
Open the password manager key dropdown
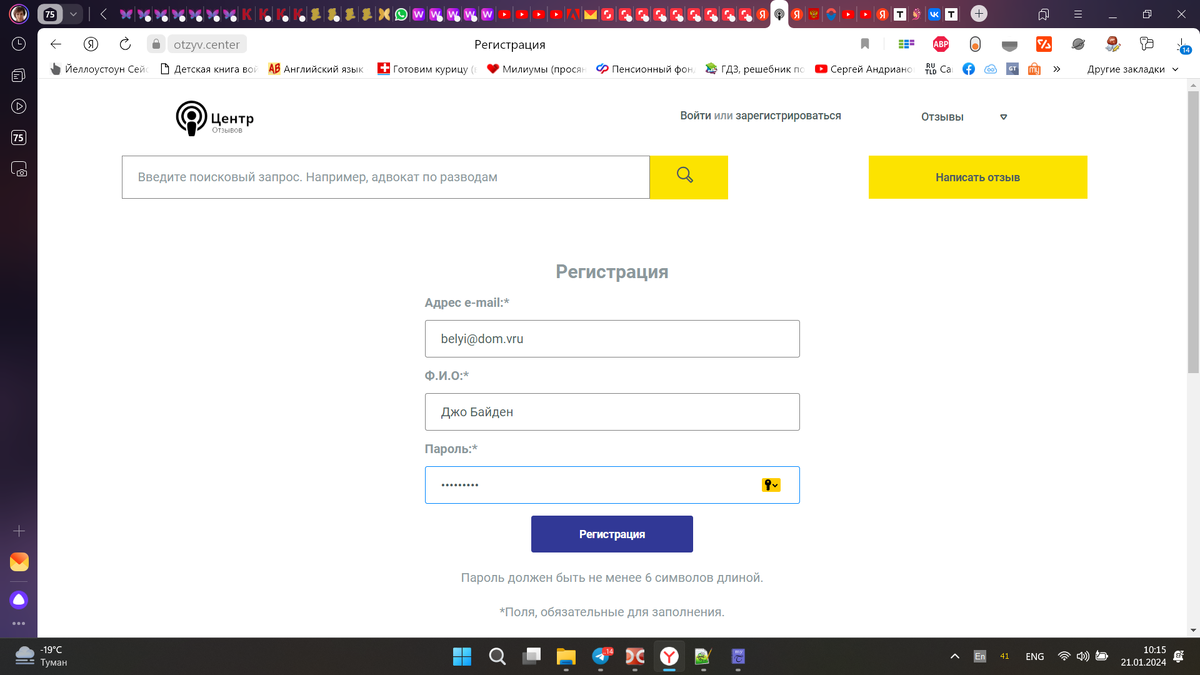coord(771,485)
